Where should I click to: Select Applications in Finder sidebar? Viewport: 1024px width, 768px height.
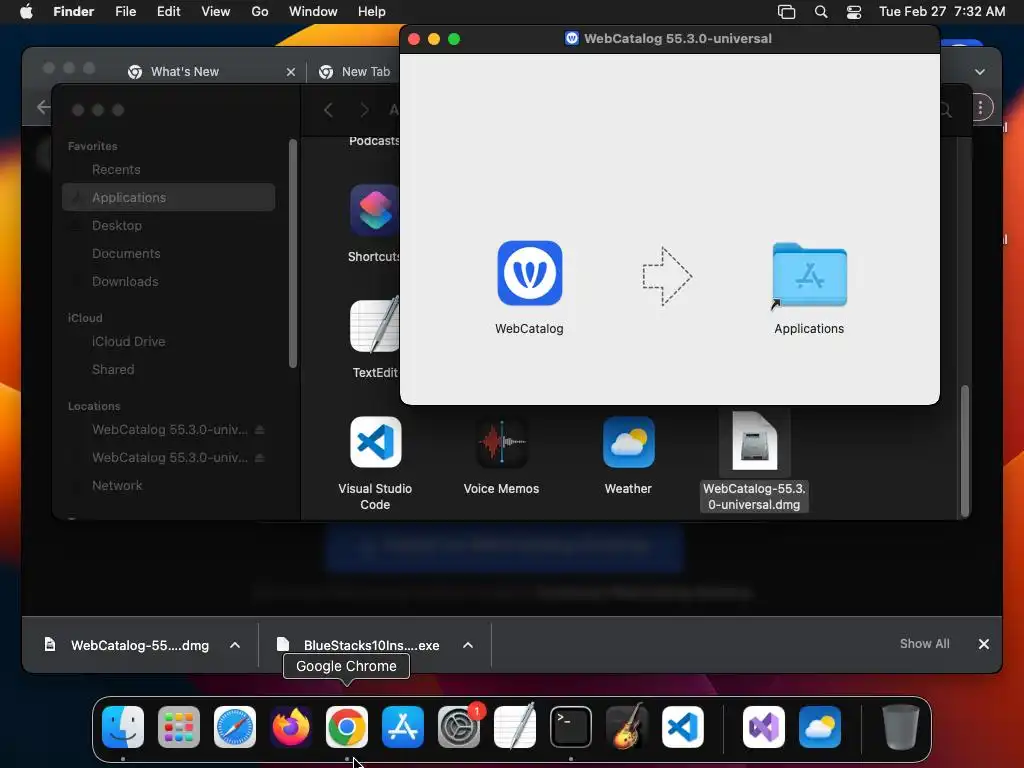click(168, 197)
